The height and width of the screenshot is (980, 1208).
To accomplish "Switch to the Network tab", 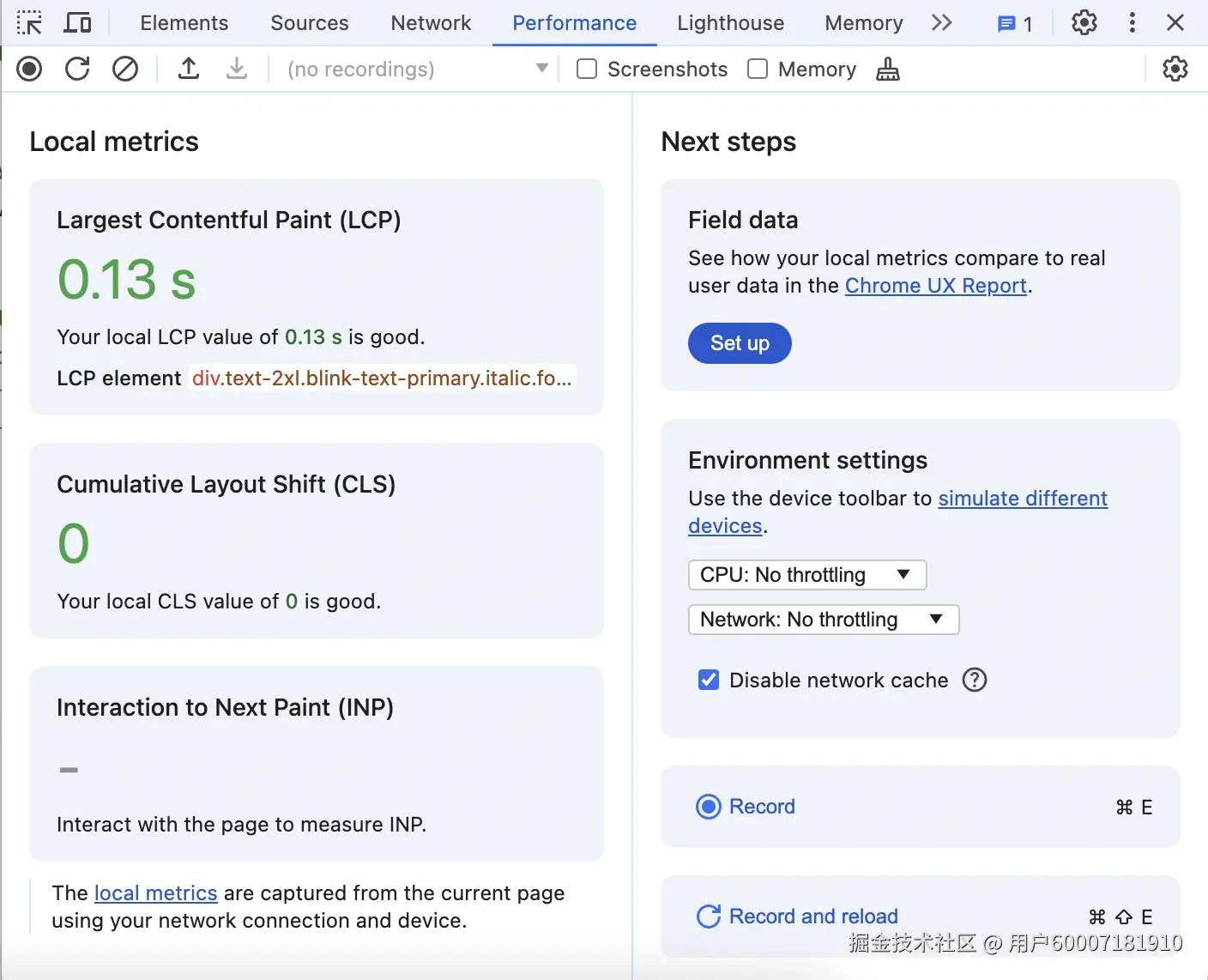I will (x=431, y=23).
